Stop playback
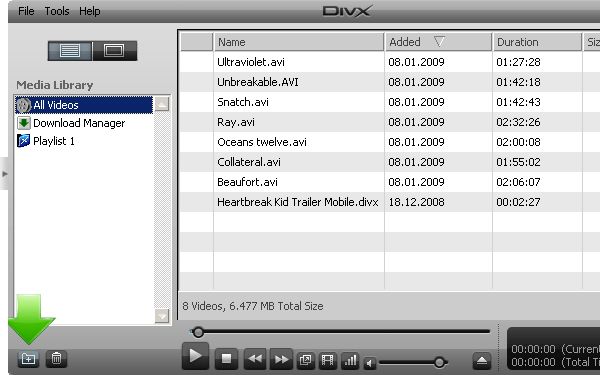This screenshot has width=600, height=375. click(x=226, y=359)
